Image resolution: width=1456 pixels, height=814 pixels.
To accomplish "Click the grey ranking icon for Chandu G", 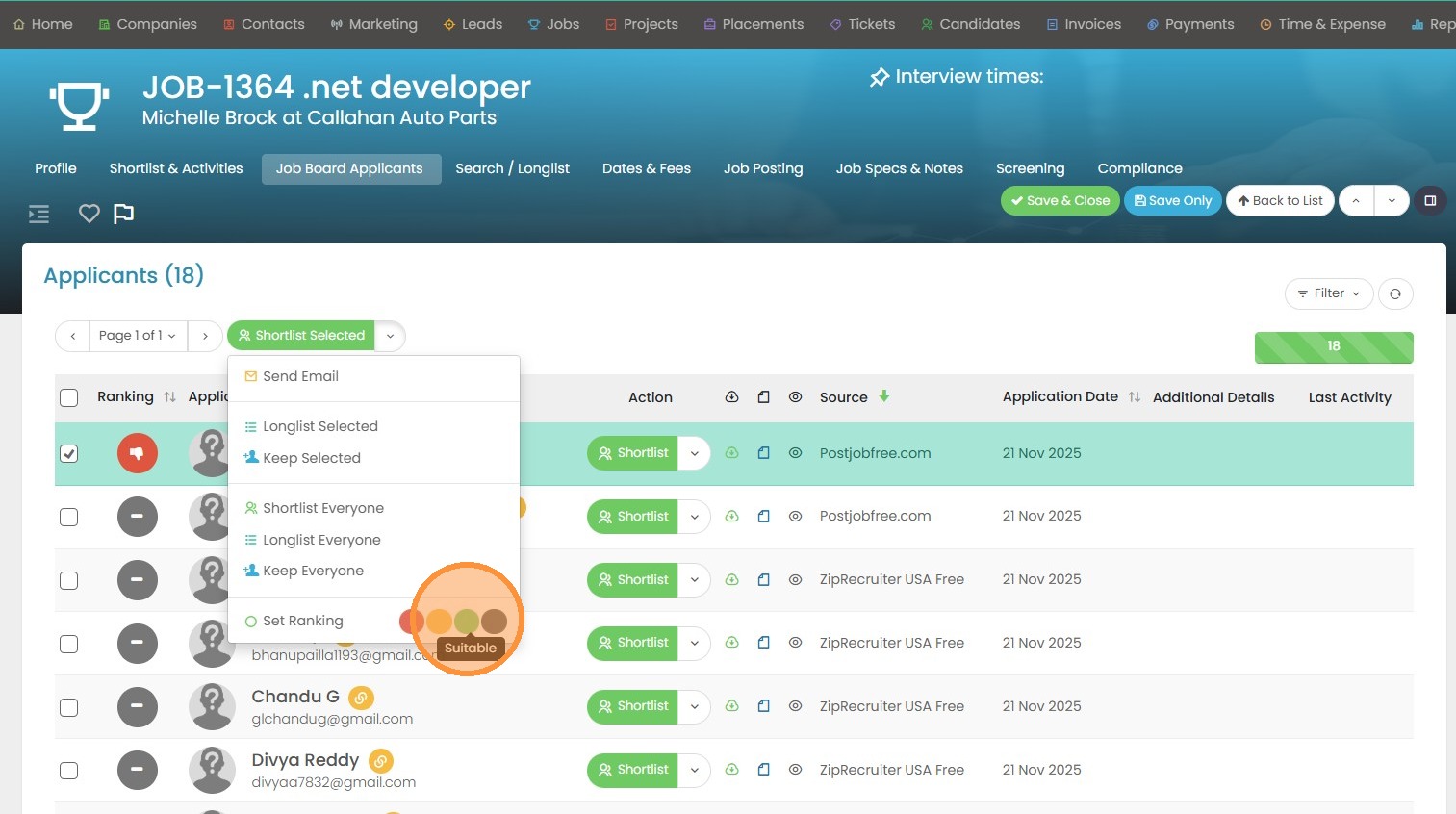I will (138, 707).
